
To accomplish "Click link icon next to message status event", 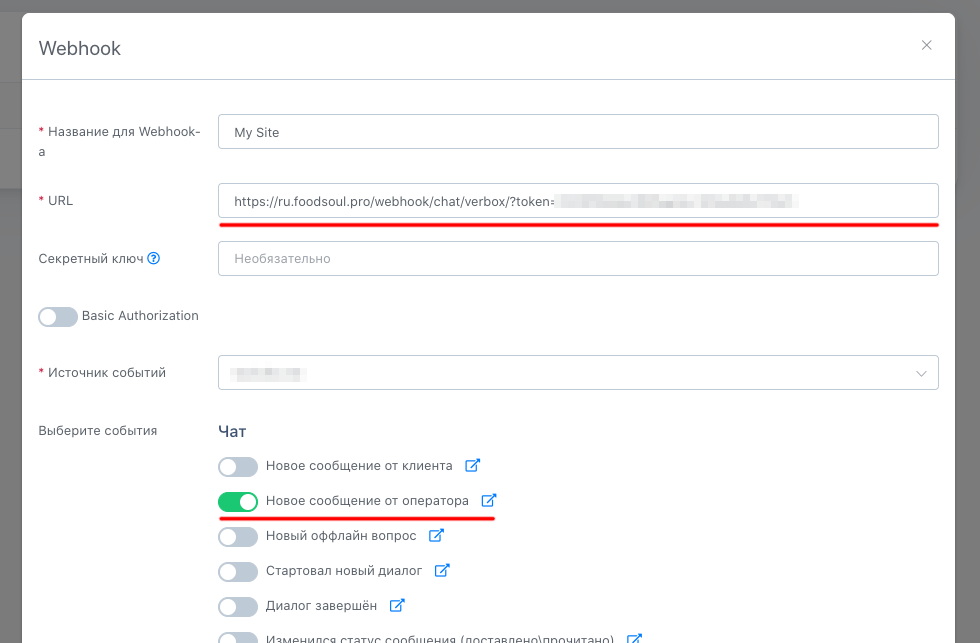I will (634, 637).
